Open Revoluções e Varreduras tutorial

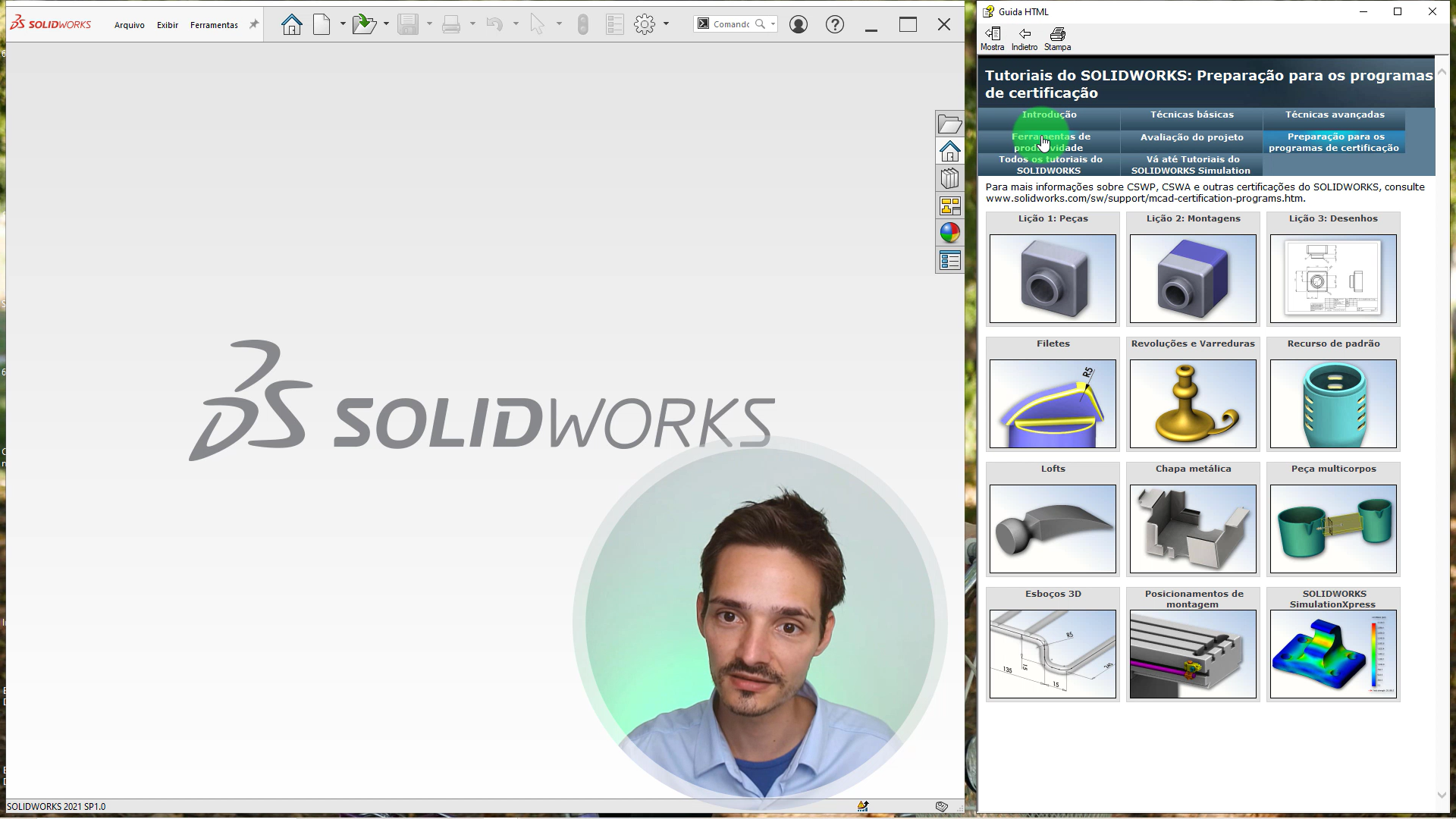(1193, 403)
